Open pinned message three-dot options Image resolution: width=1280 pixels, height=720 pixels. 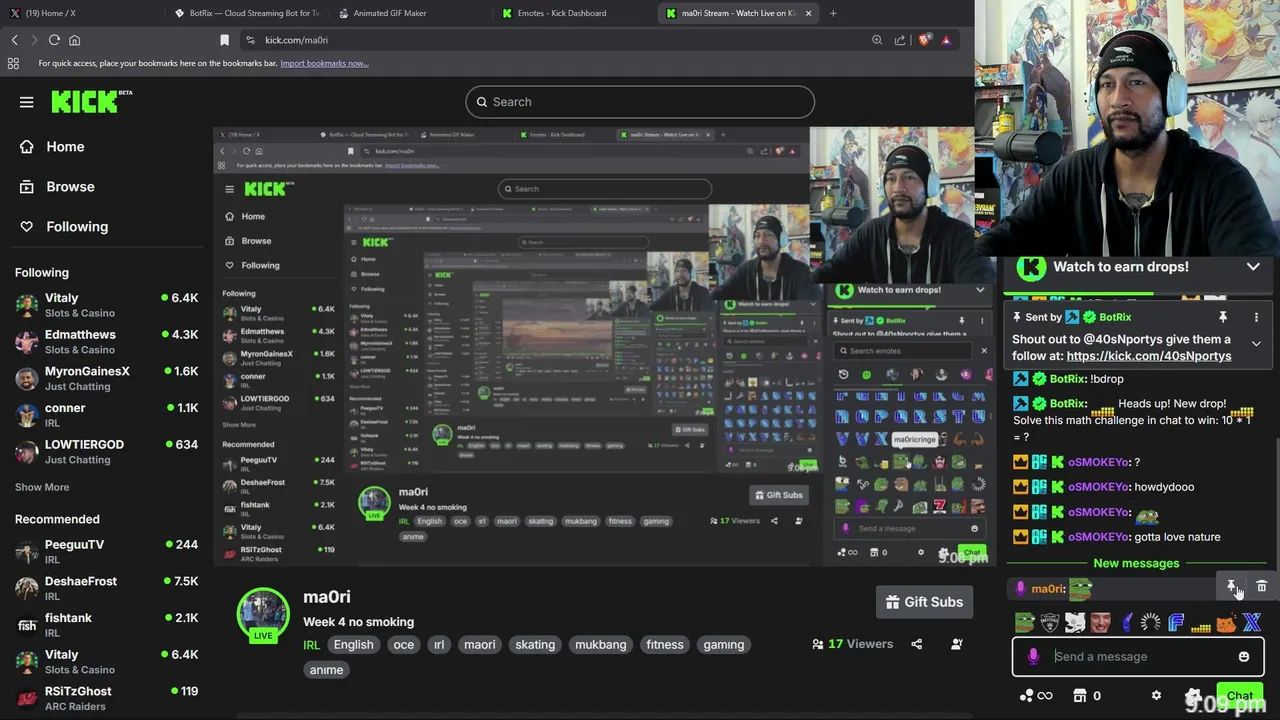coord(1256,317)
